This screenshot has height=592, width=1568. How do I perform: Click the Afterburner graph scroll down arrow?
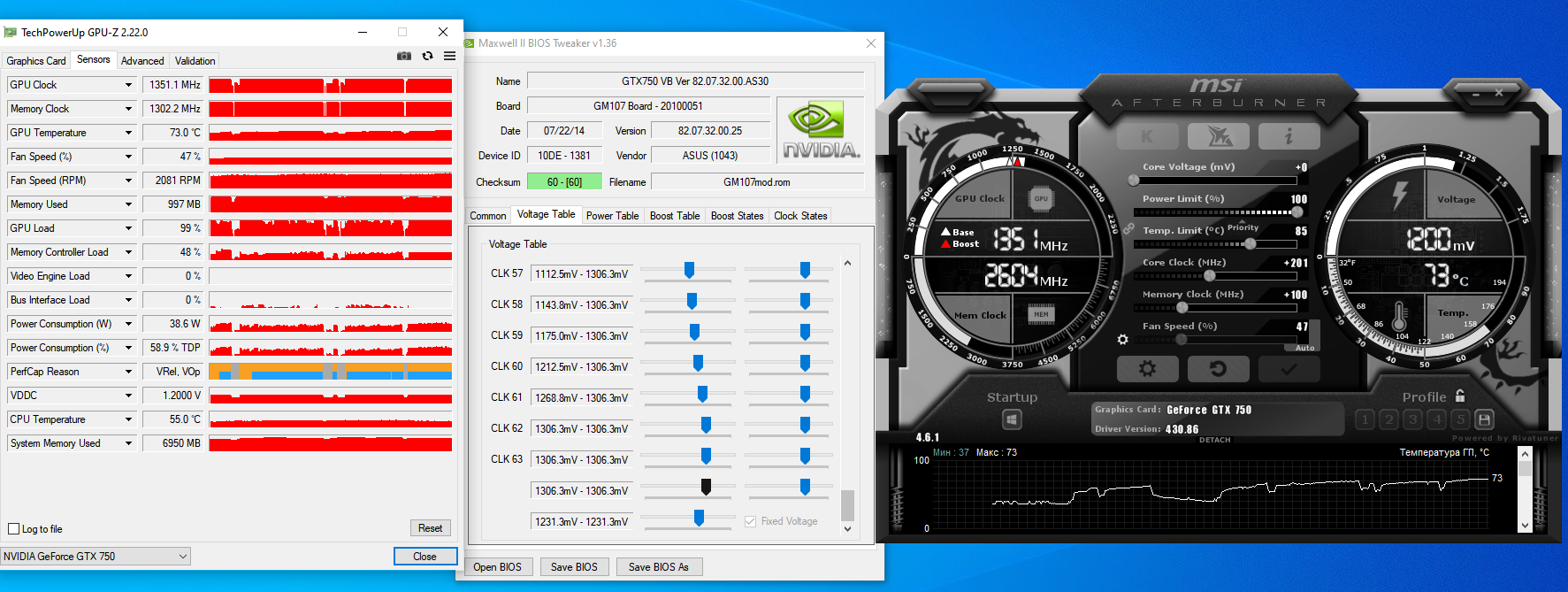pyautogui.click(x=1525, y=525)
